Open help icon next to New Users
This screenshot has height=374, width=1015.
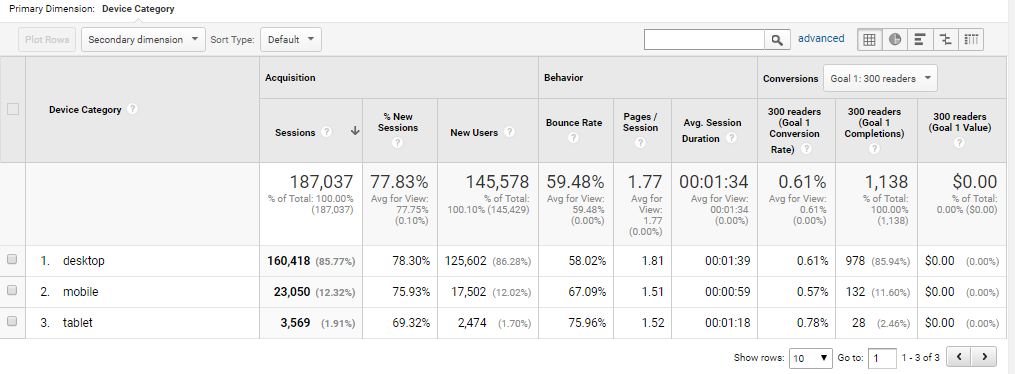[509, 132]
